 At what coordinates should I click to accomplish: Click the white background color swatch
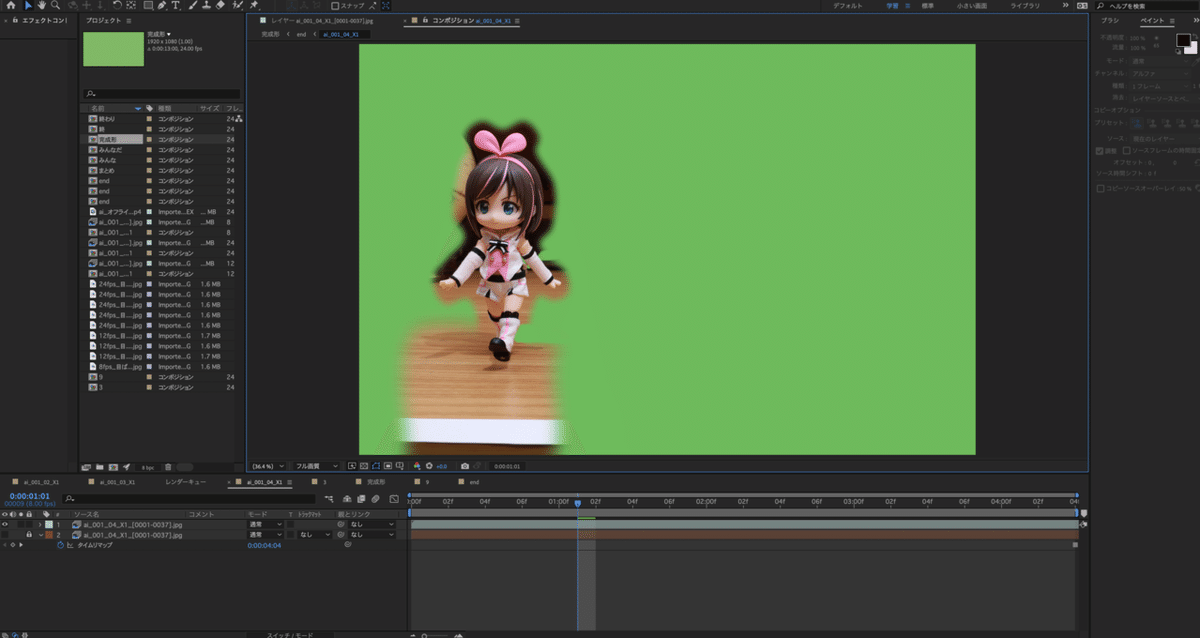click(1192, 48)
